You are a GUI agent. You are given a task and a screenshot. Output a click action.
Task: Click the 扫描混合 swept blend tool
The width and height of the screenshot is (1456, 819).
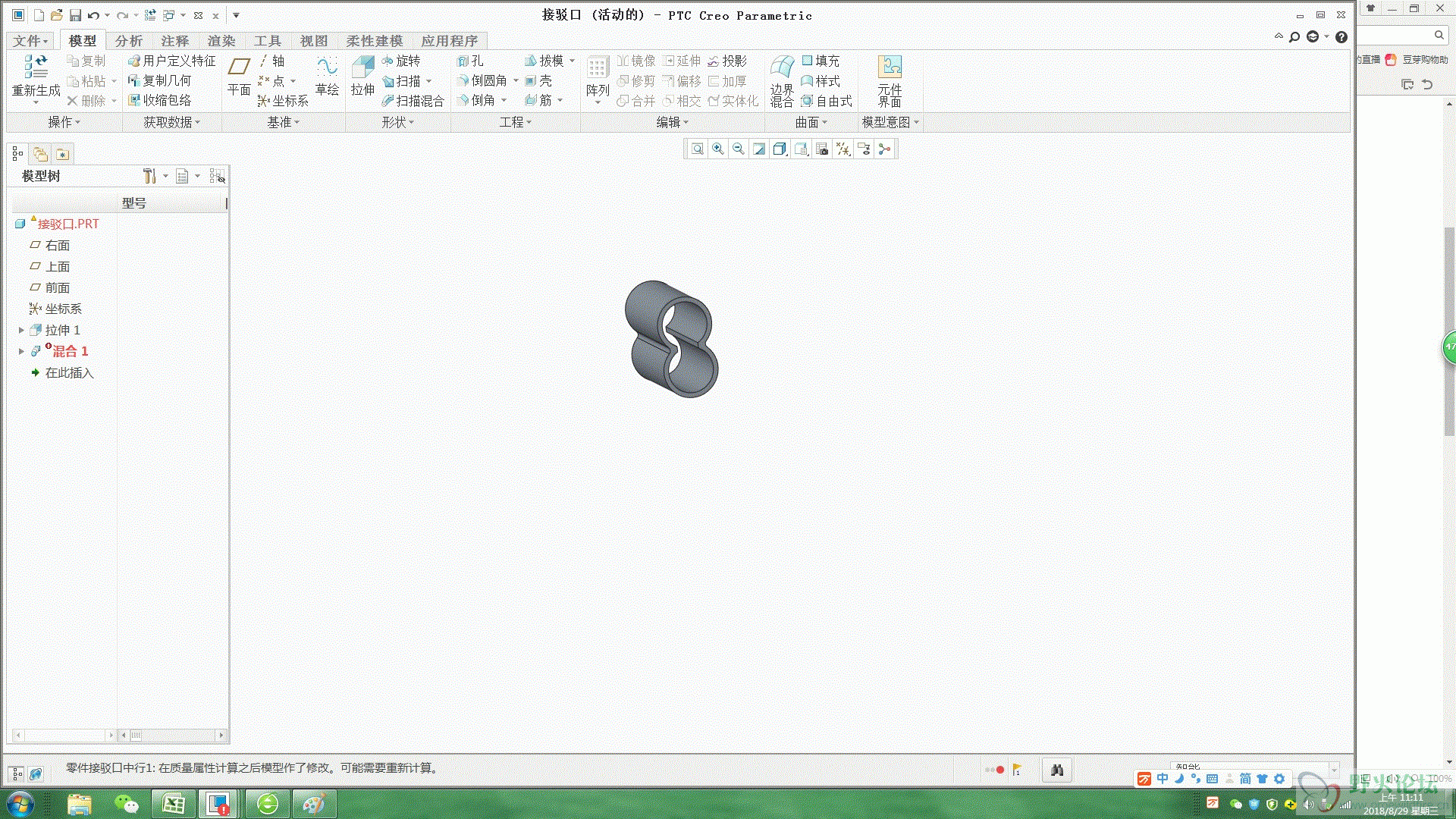pos(413,101)
